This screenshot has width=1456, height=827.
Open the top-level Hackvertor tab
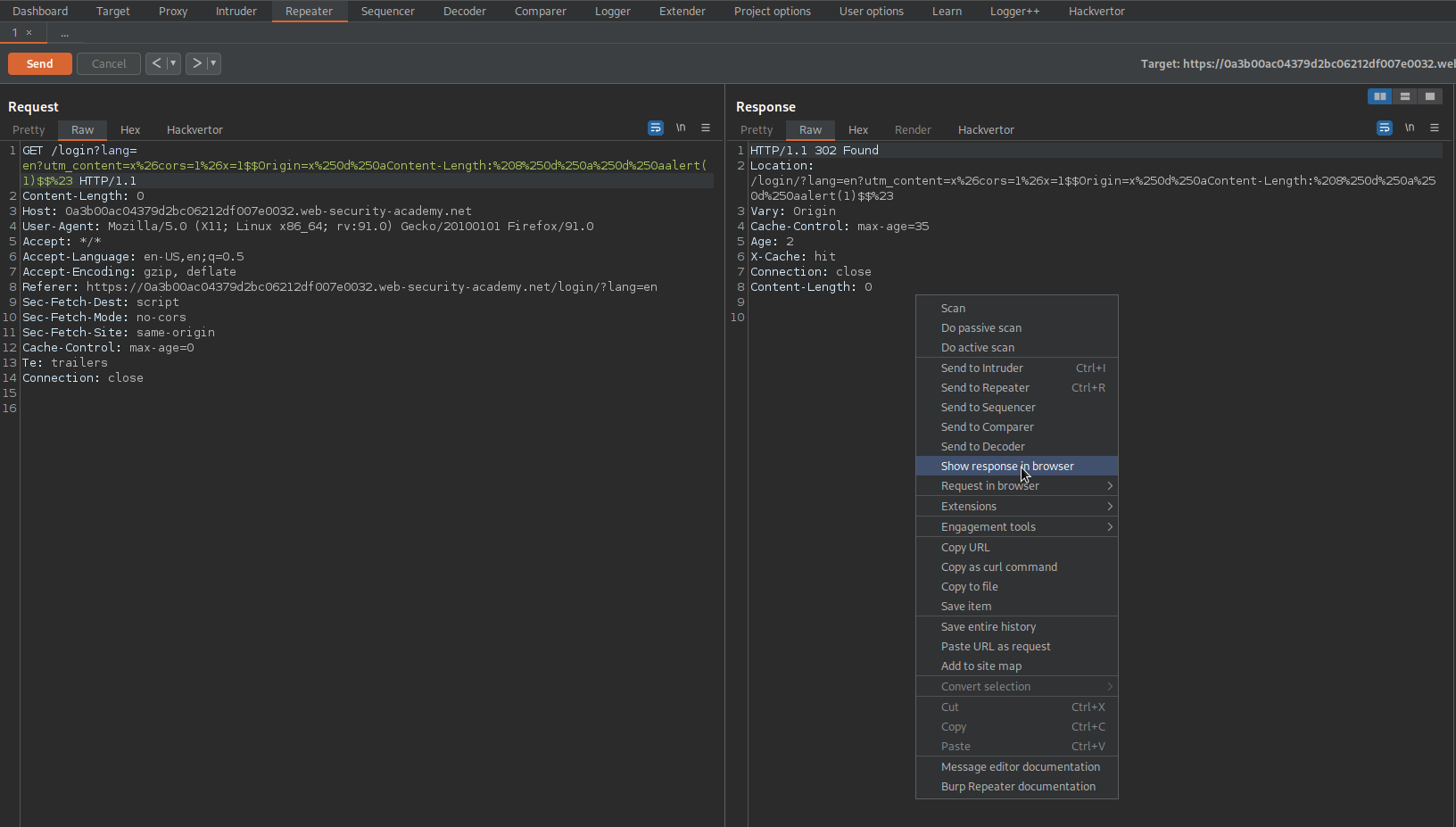point(1097,12)
